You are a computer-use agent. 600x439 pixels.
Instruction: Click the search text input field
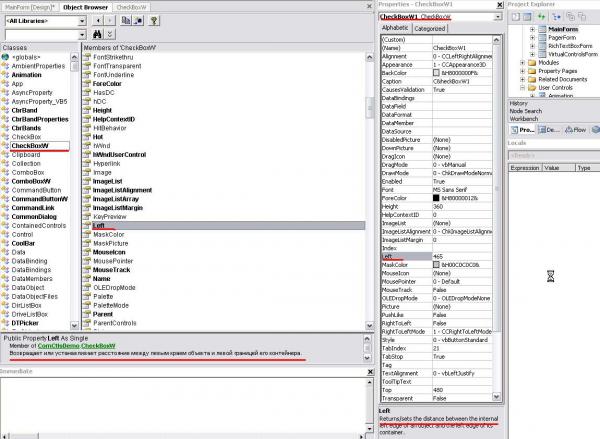click(x=41, y=35)
